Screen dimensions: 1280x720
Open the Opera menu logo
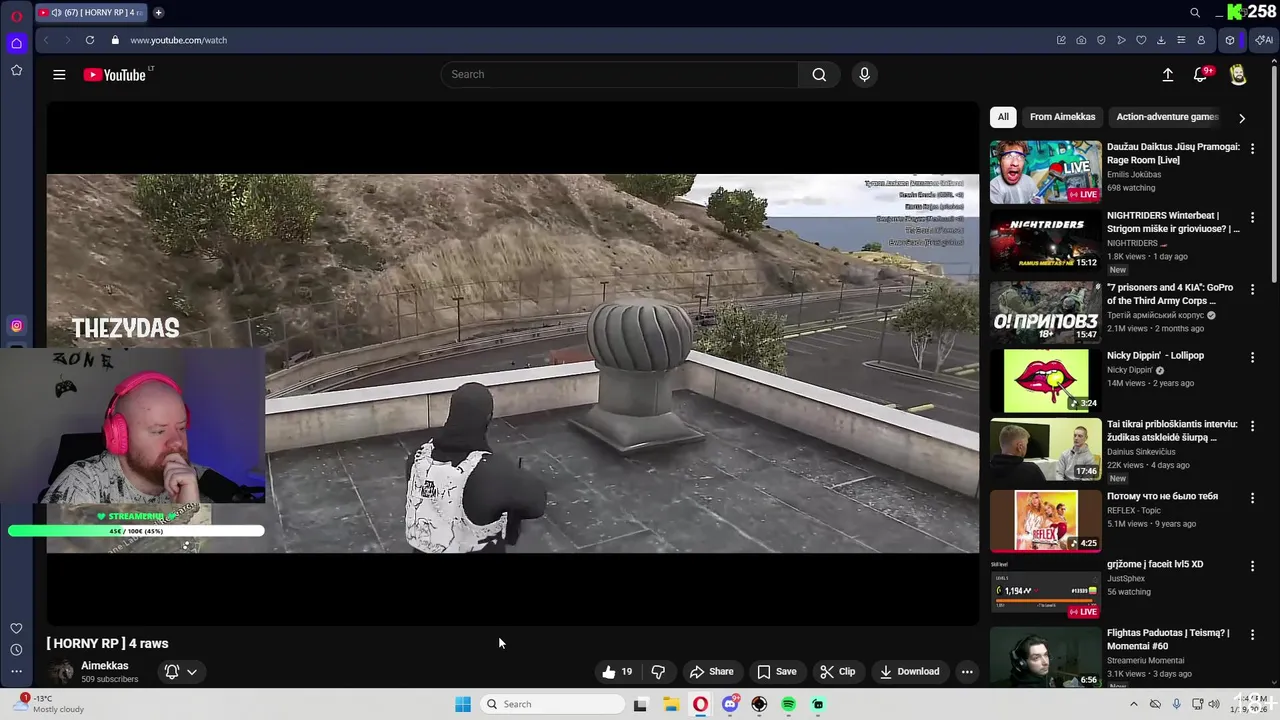tap(16, 16)
